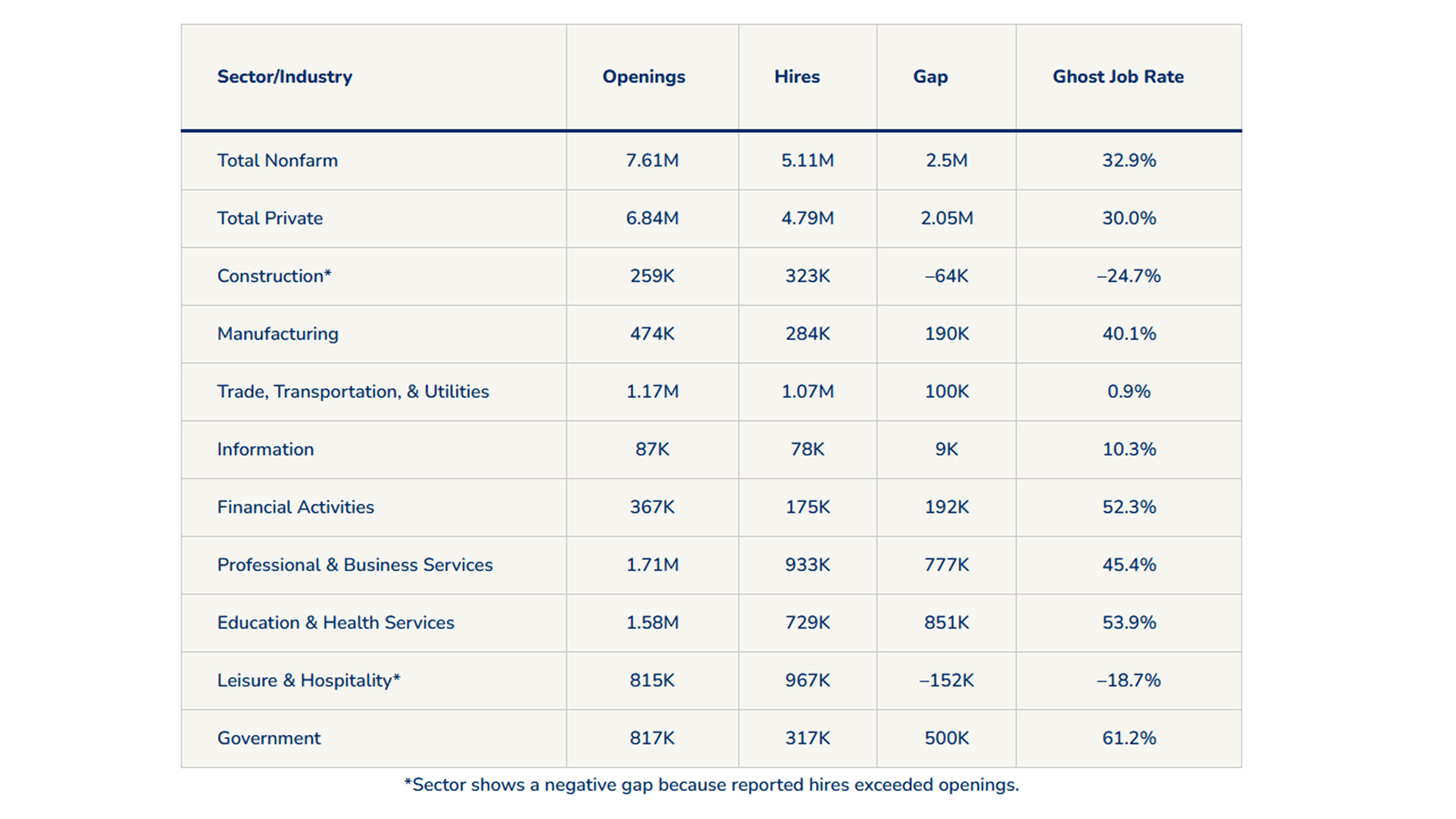Select the Total Private row label
Screen dimensions: 1456x819
tap(270, 218)
